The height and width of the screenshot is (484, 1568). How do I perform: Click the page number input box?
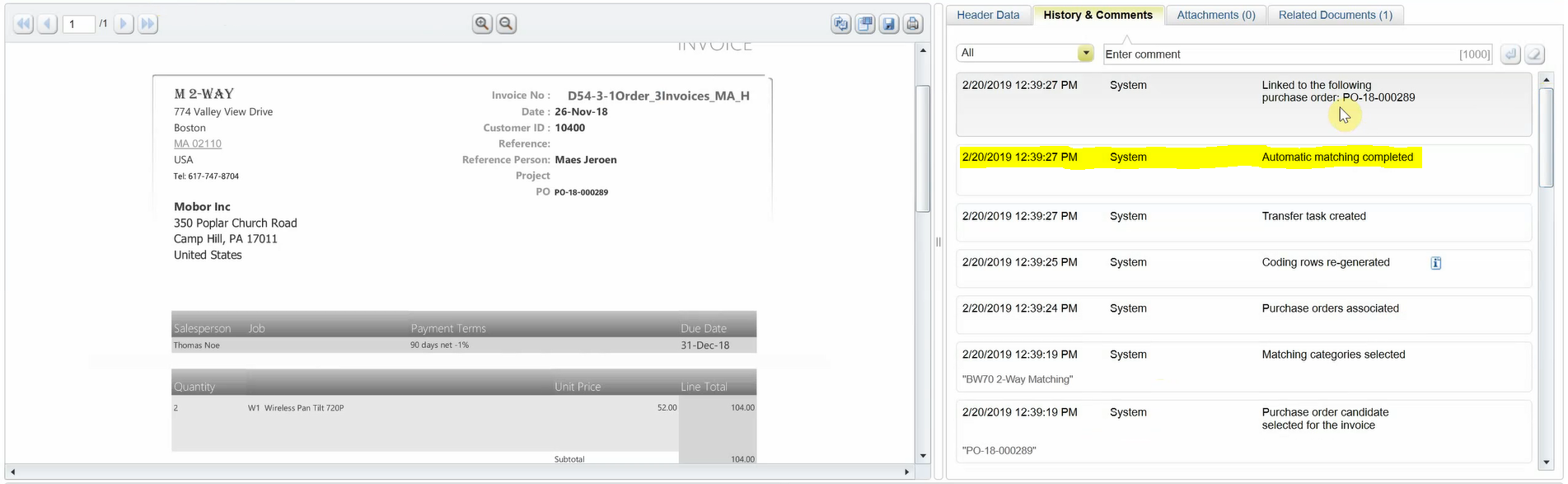coord(78,24)
